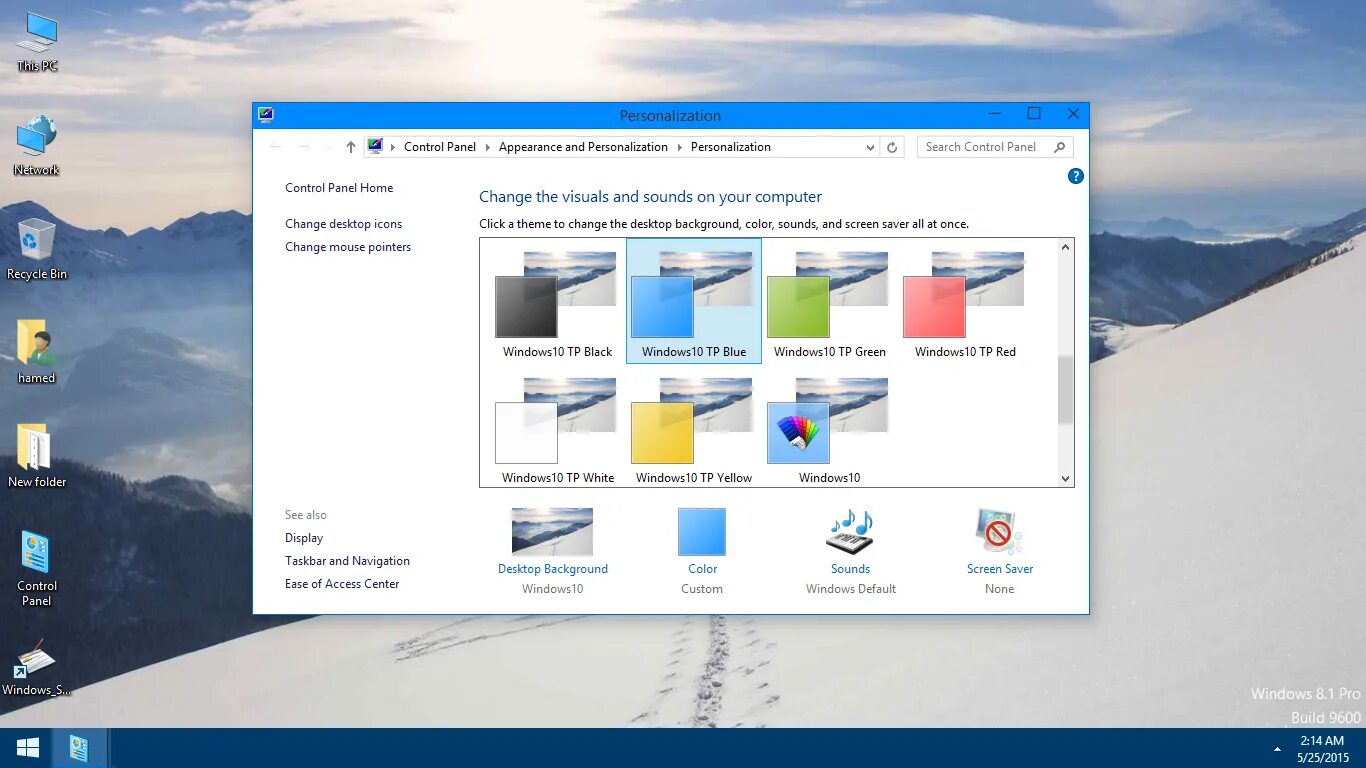Click the 'Custom' color label
The height and width of the screenshot is (768, 1366).
(702, 589)
